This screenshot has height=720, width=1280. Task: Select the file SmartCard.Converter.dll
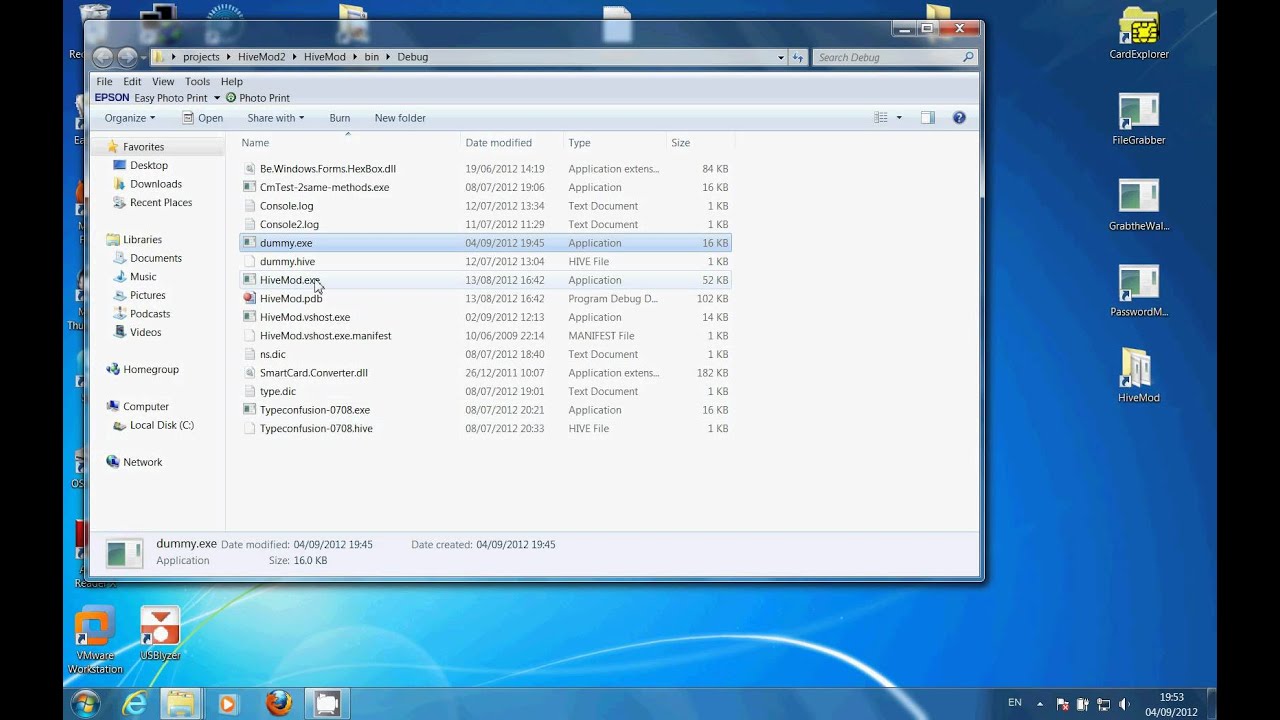[x=485, y=373]
